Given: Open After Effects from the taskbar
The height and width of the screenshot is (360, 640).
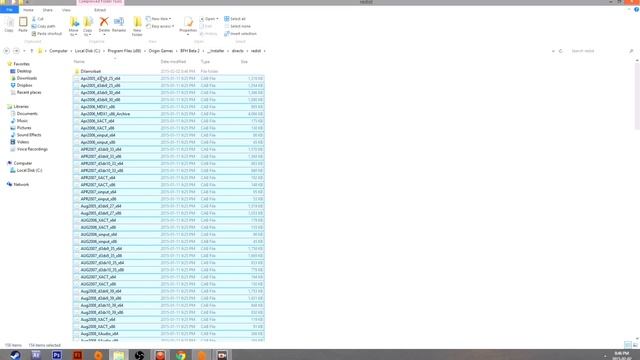Looking at the screenshot, I should tap(36, 355).
